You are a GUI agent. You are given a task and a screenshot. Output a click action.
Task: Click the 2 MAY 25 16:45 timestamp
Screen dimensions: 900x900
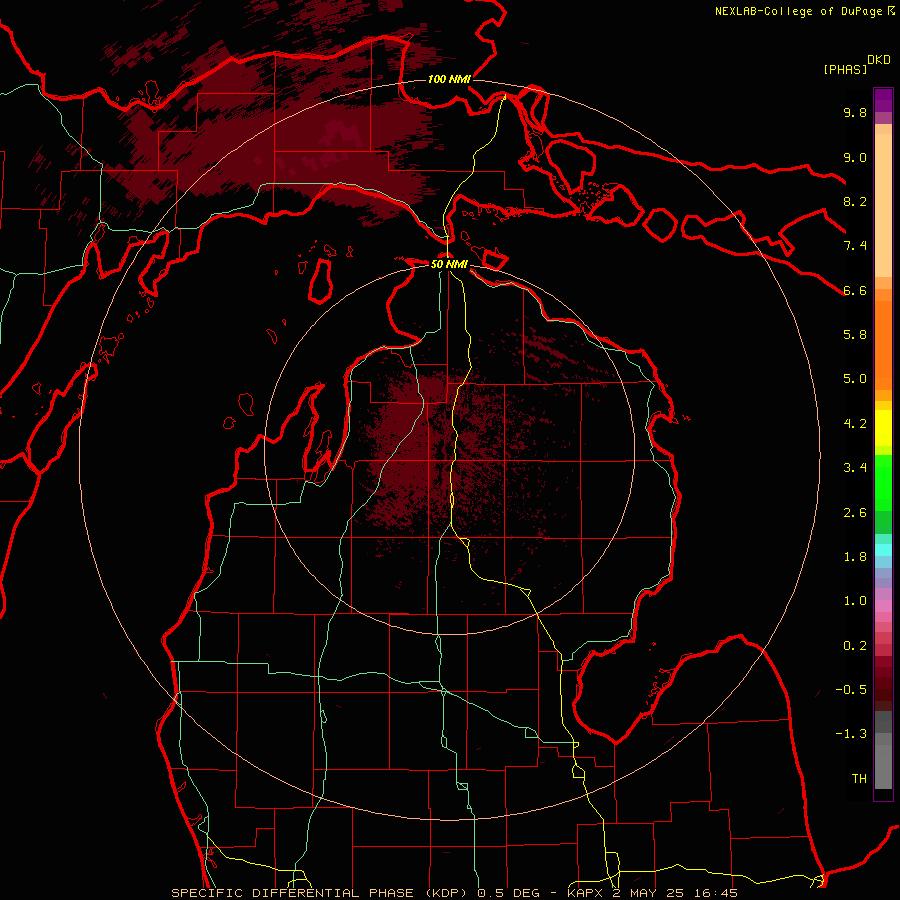(675, 893)
